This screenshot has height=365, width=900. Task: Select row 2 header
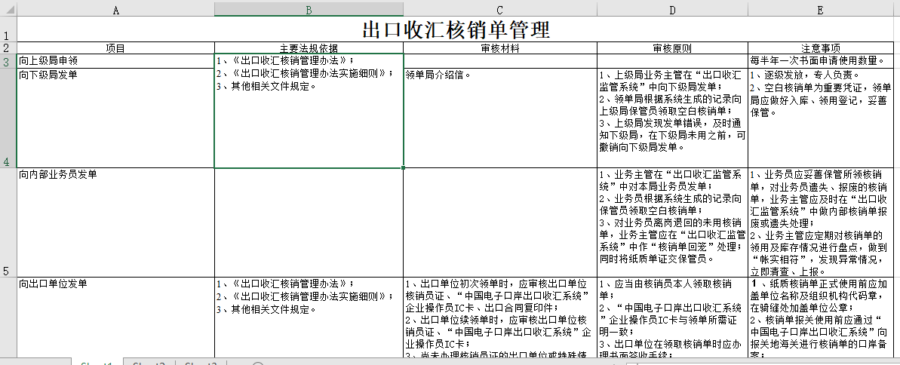point(8,48)
